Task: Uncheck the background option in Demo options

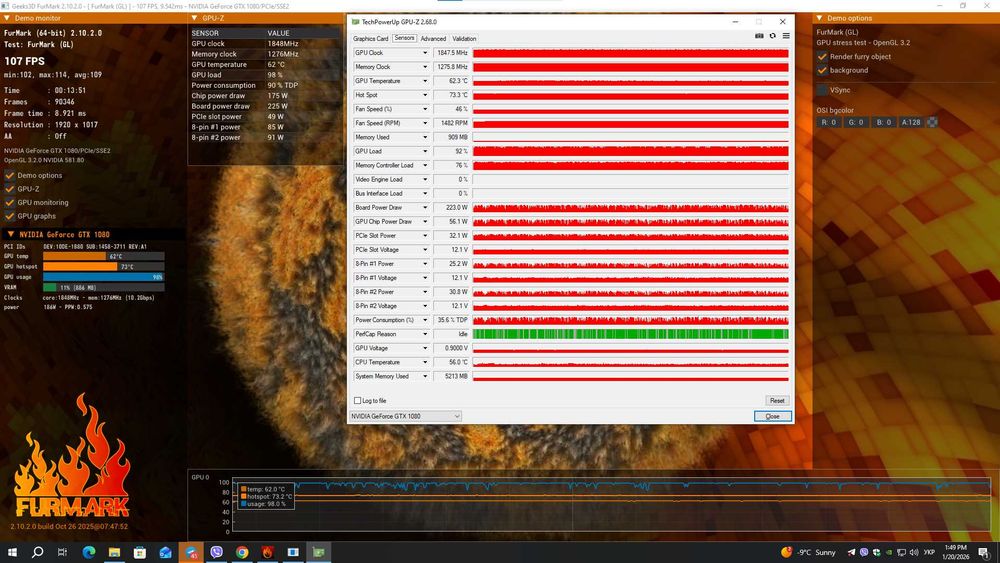Action: (822, 70)
